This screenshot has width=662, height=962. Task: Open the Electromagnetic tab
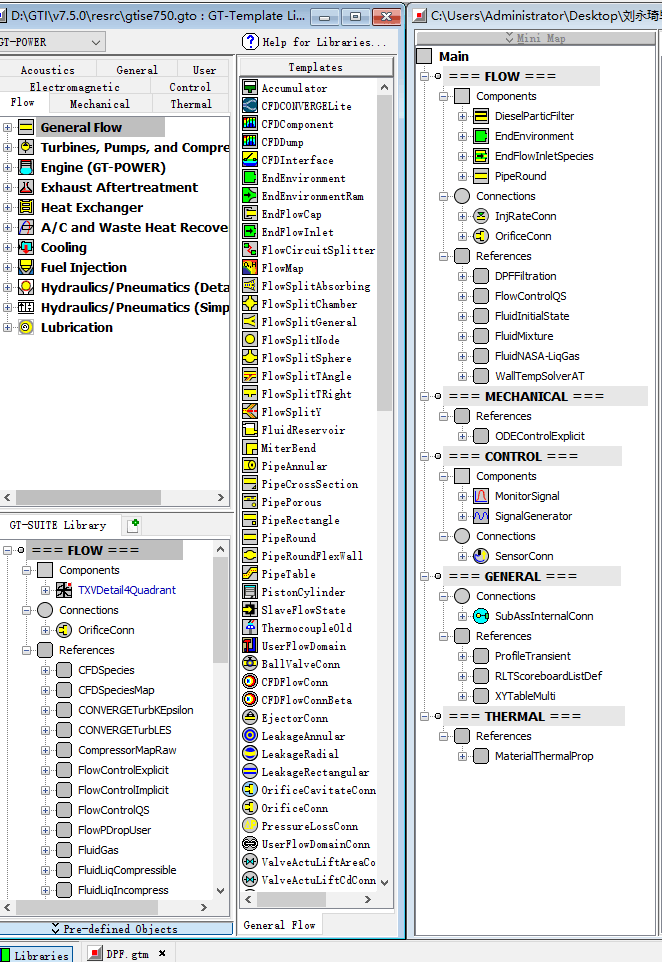(75, 87)
